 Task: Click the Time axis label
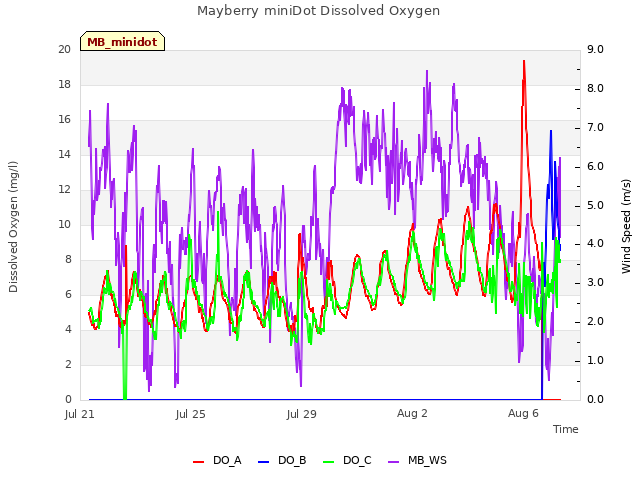[x=566, y=429]
